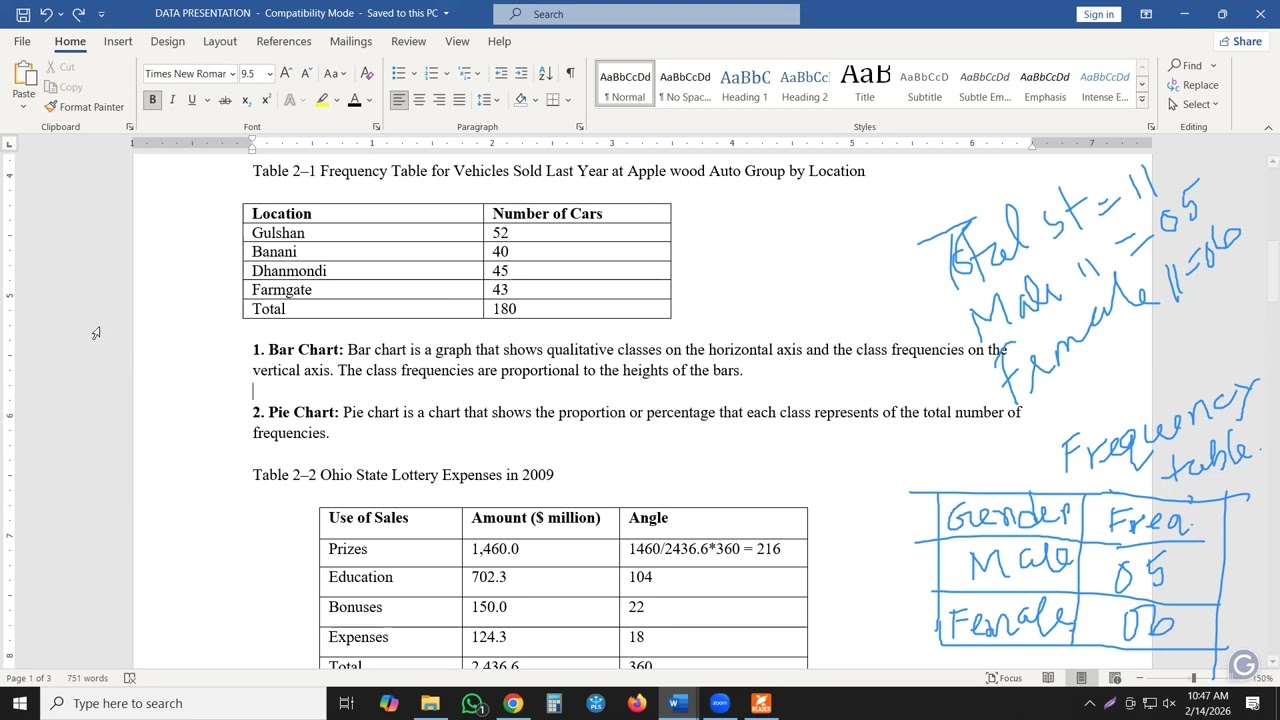Toggle Italic formatting
The width and height of the screenshot is (1280, 720).
172,100
